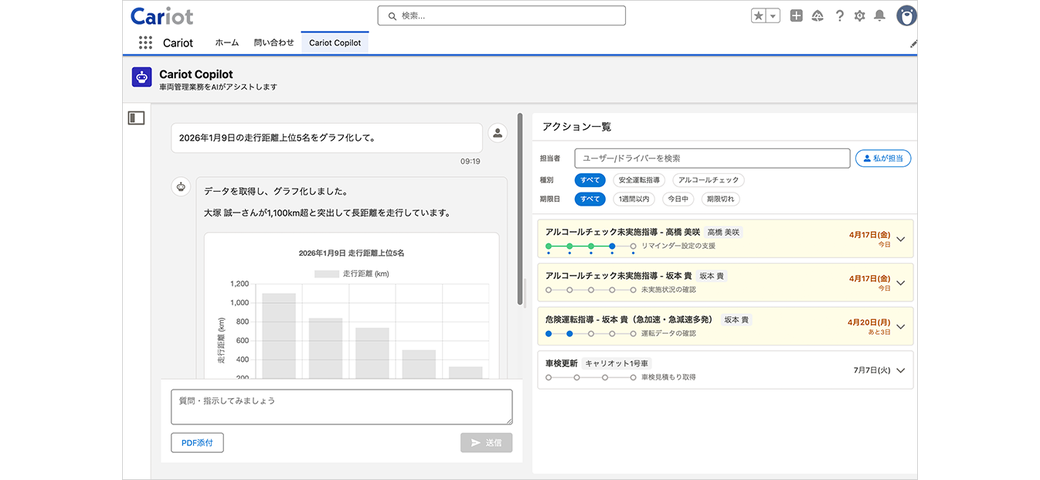Click the Cariot logo

click(x=162, y=16)
